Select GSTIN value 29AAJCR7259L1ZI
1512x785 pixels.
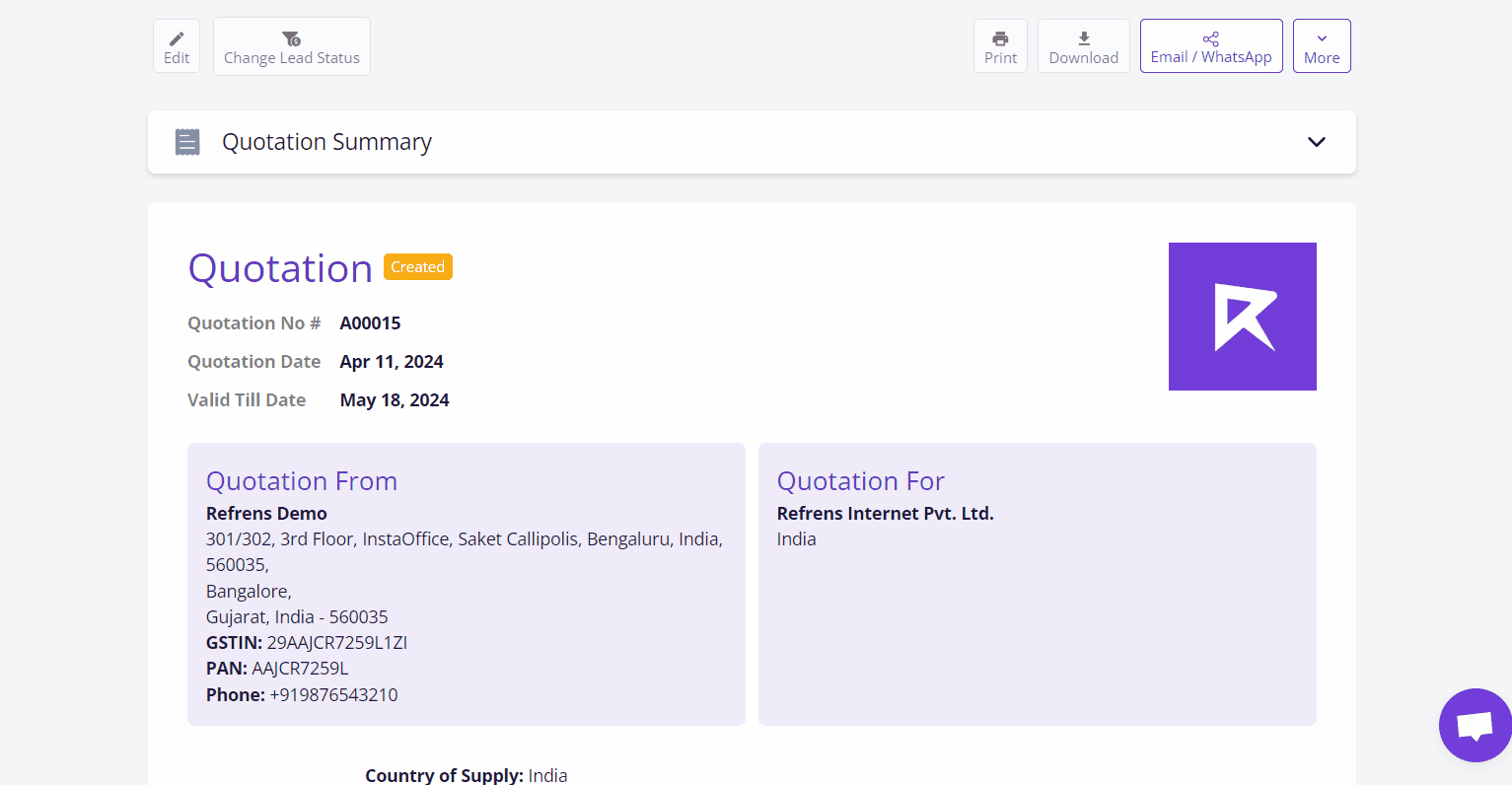coord(337,643)
